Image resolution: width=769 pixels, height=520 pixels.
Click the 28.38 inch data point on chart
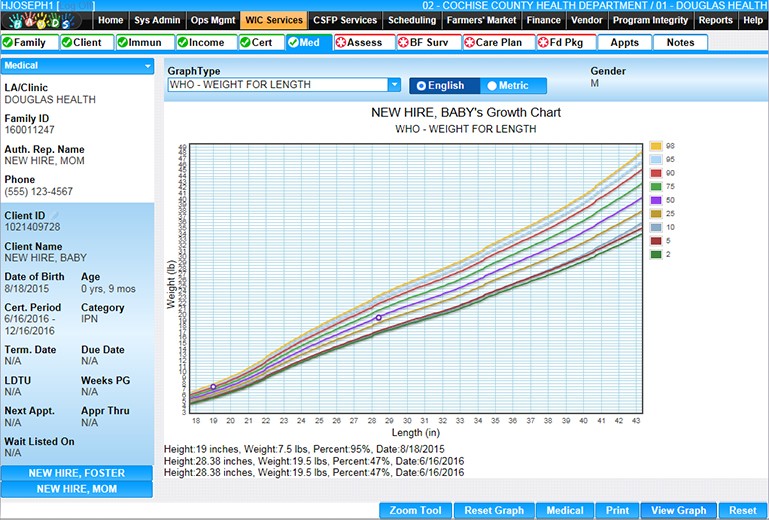[378, 317]
